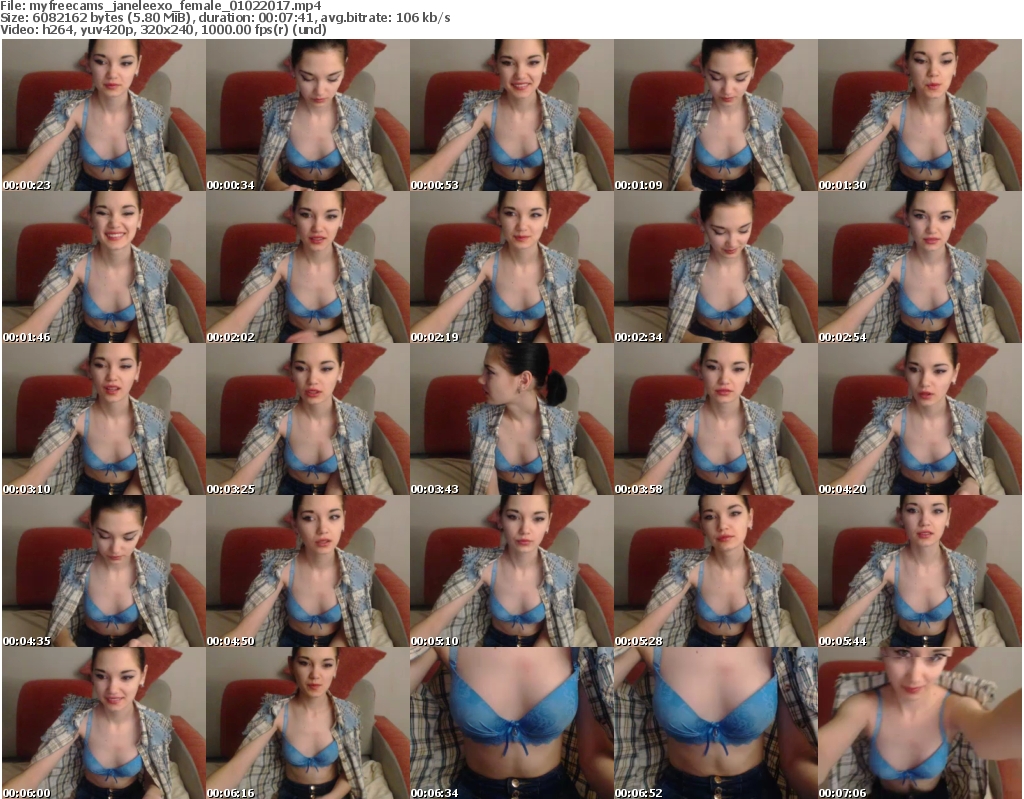Image resolution: width=1024 pixels, height=799 pixels.
Task: Select the thumbnail stamped 00:00:23
Action: click(104, 115)
